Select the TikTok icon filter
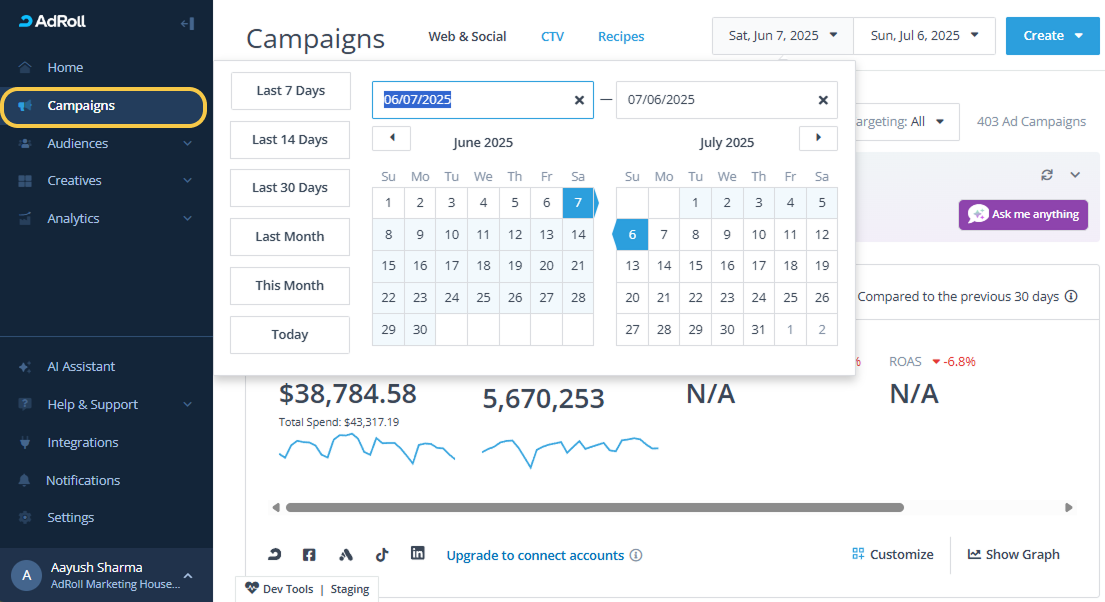Image resolution: width=1105 pixels, height=602 pixels. tap(381, 555)
